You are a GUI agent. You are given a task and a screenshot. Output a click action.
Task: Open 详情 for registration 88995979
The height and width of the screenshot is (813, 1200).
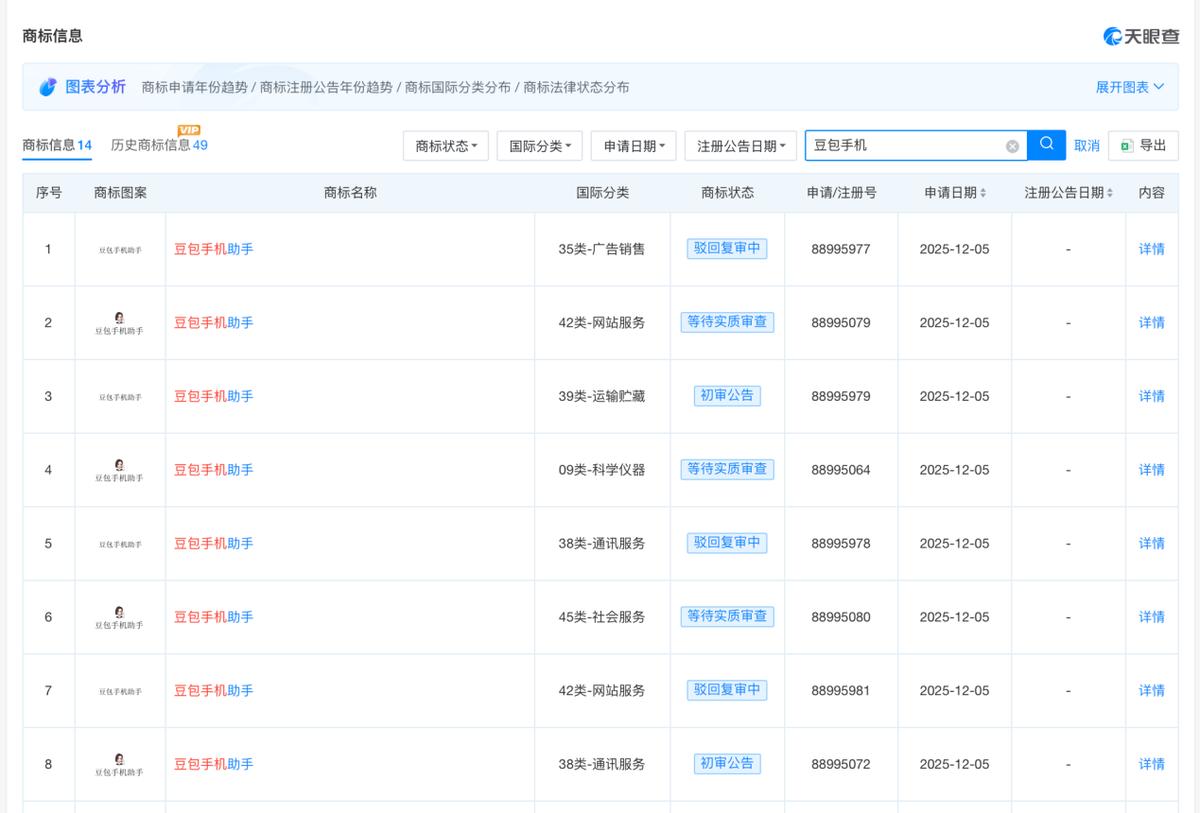1152,396
